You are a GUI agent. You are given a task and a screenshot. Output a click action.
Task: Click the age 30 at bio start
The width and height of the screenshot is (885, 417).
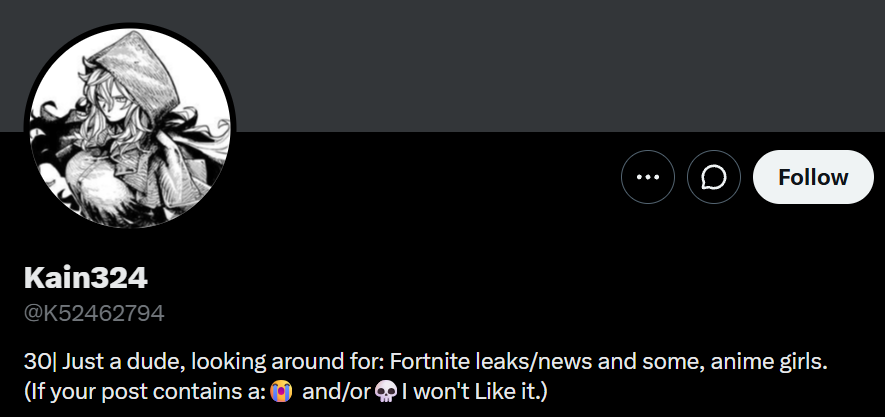pos(37,362)
